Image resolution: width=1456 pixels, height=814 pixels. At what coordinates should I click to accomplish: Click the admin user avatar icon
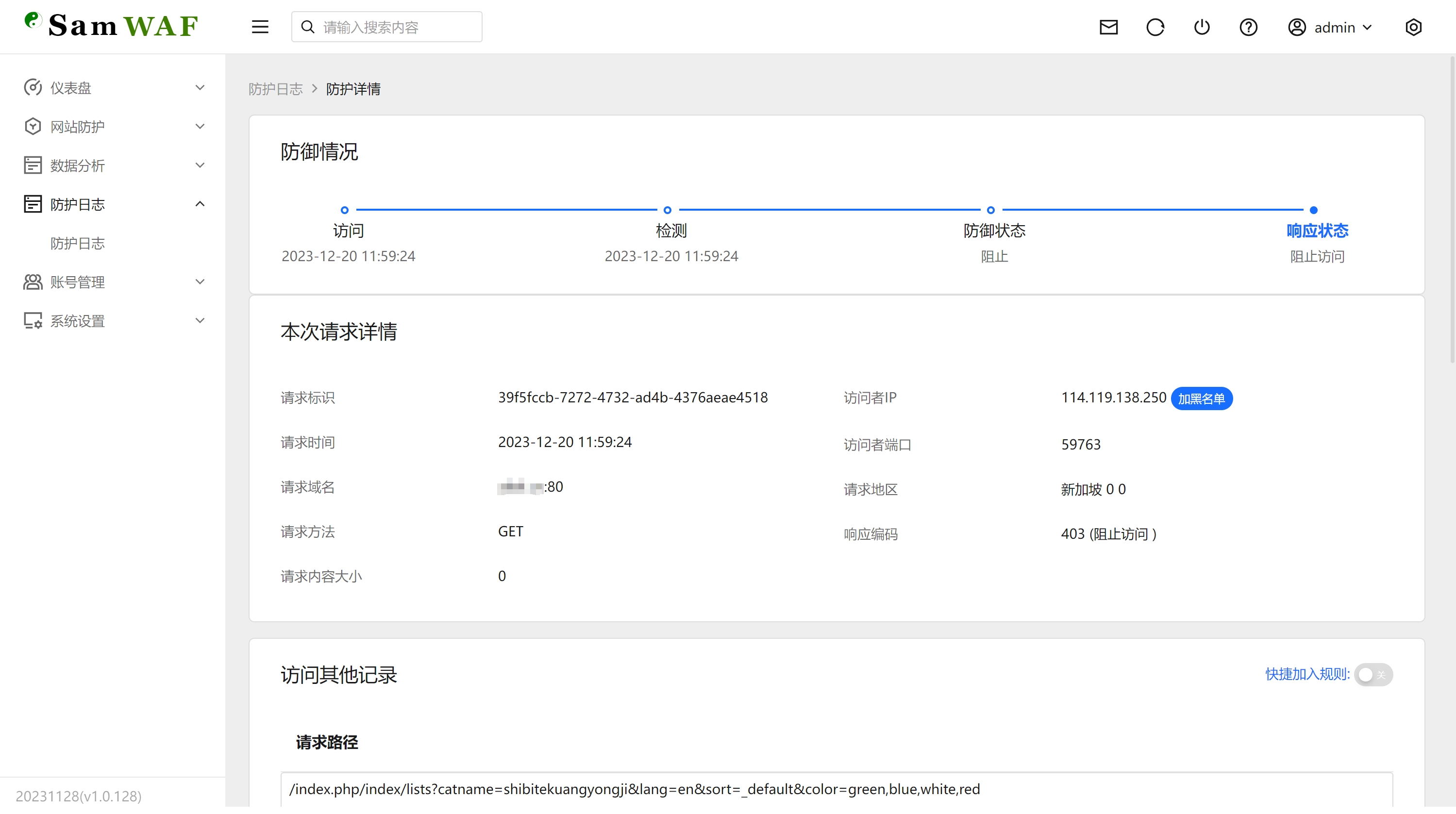click(1296, 27)
